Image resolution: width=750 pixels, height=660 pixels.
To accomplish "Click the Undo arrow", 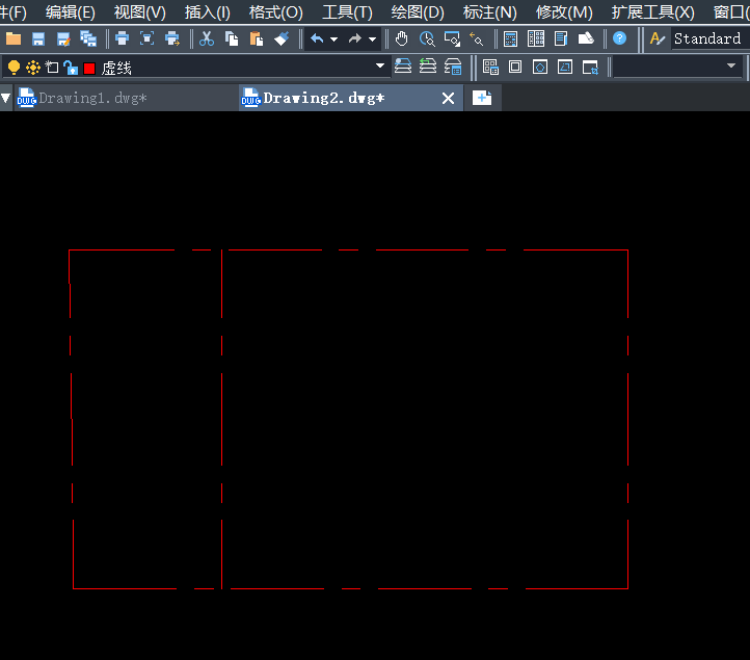I will point(317,39).
